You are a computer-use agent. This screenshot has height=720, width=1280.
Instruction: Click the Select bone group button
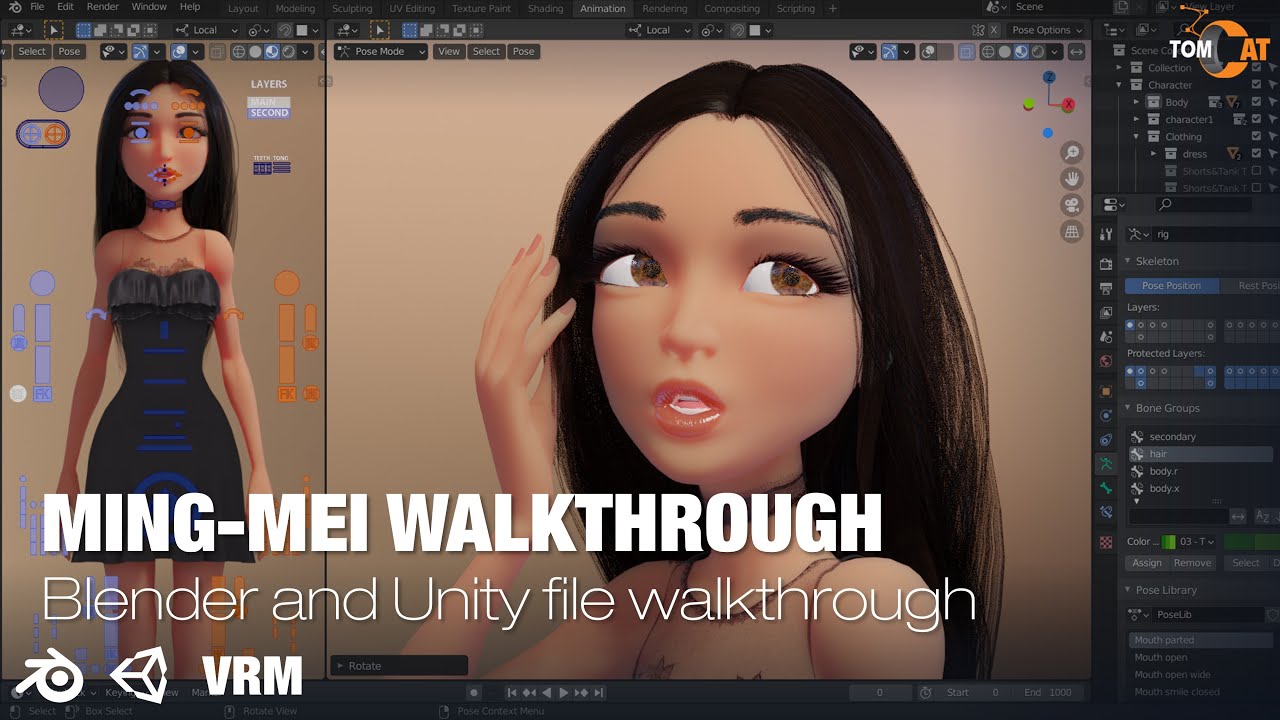pyautogui.click(x=1246, y=563)
